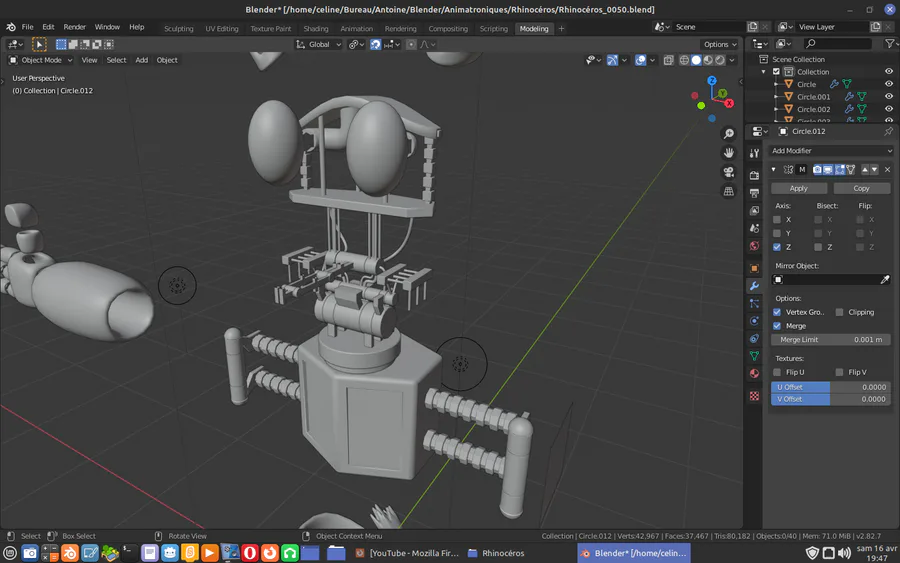Image resolution: width=900 pixels, height=563 pixels.
Task: Open Object Mode dropdown
Action: pyautogui.click(x=41, y=60)
